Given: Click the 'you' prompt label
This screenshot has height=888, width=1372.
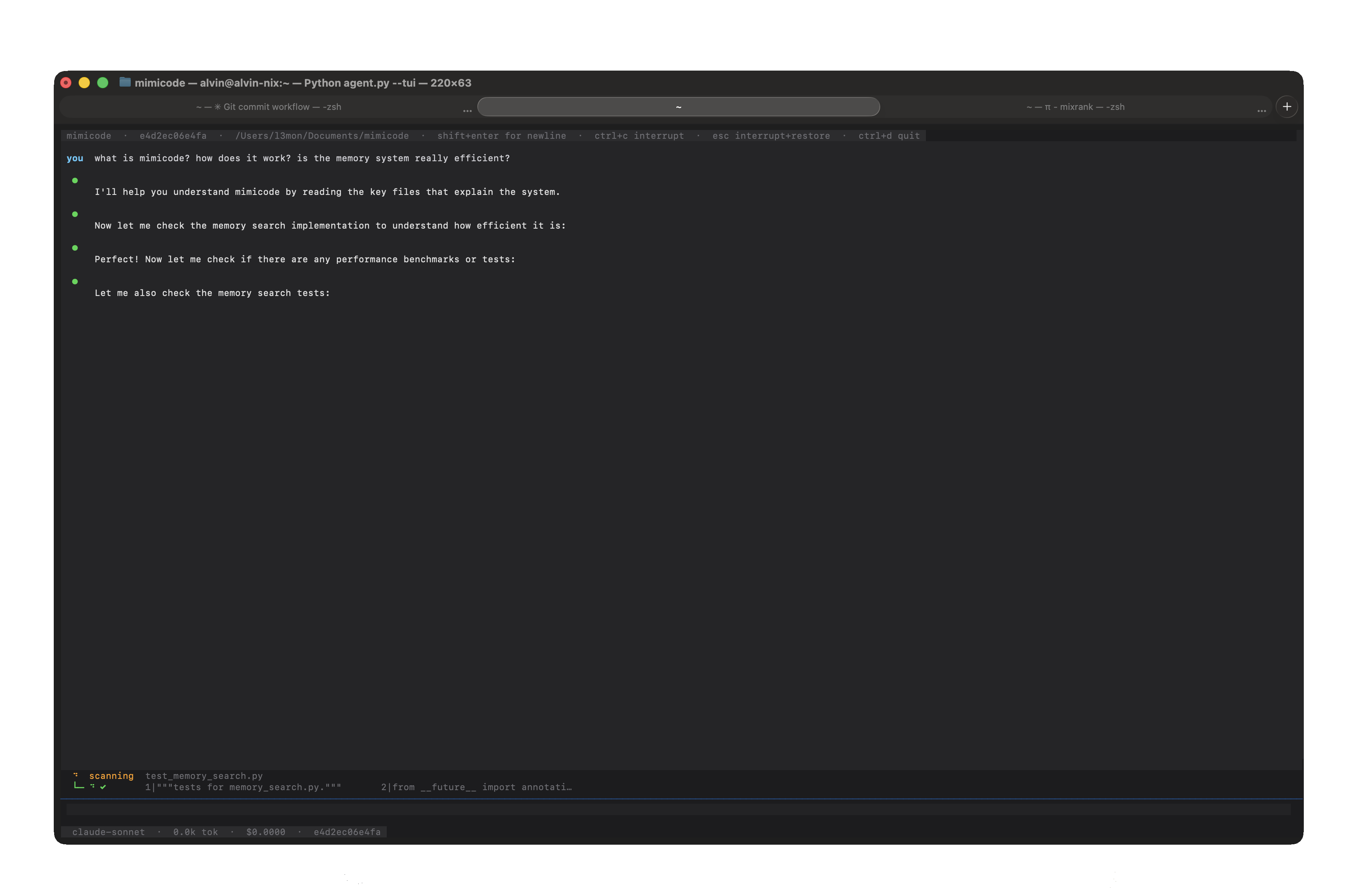Looking at the screenshot, I should 75,158.
